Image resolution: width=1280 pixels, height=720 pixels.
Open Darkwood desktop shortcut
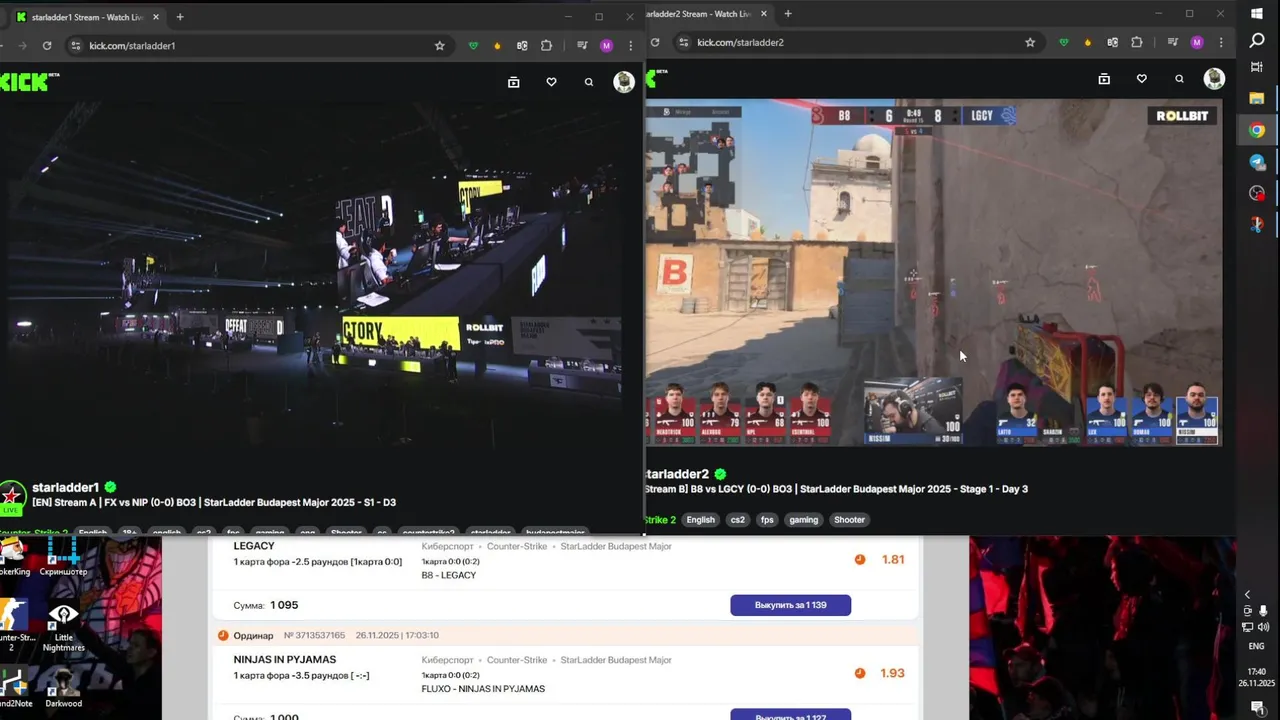pos(63,686)
